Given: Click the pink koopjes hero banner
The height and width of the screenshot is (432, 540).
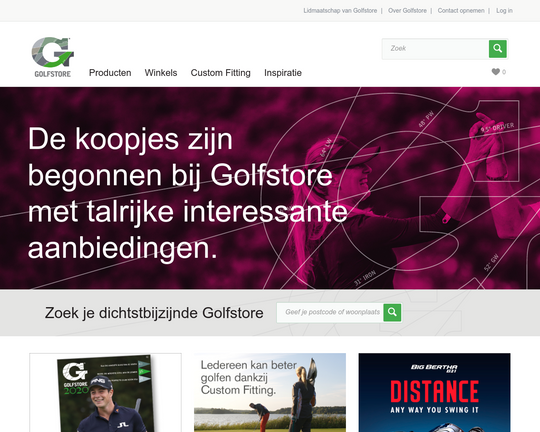Looking at the screenshot, I should [x=270, y=188].
